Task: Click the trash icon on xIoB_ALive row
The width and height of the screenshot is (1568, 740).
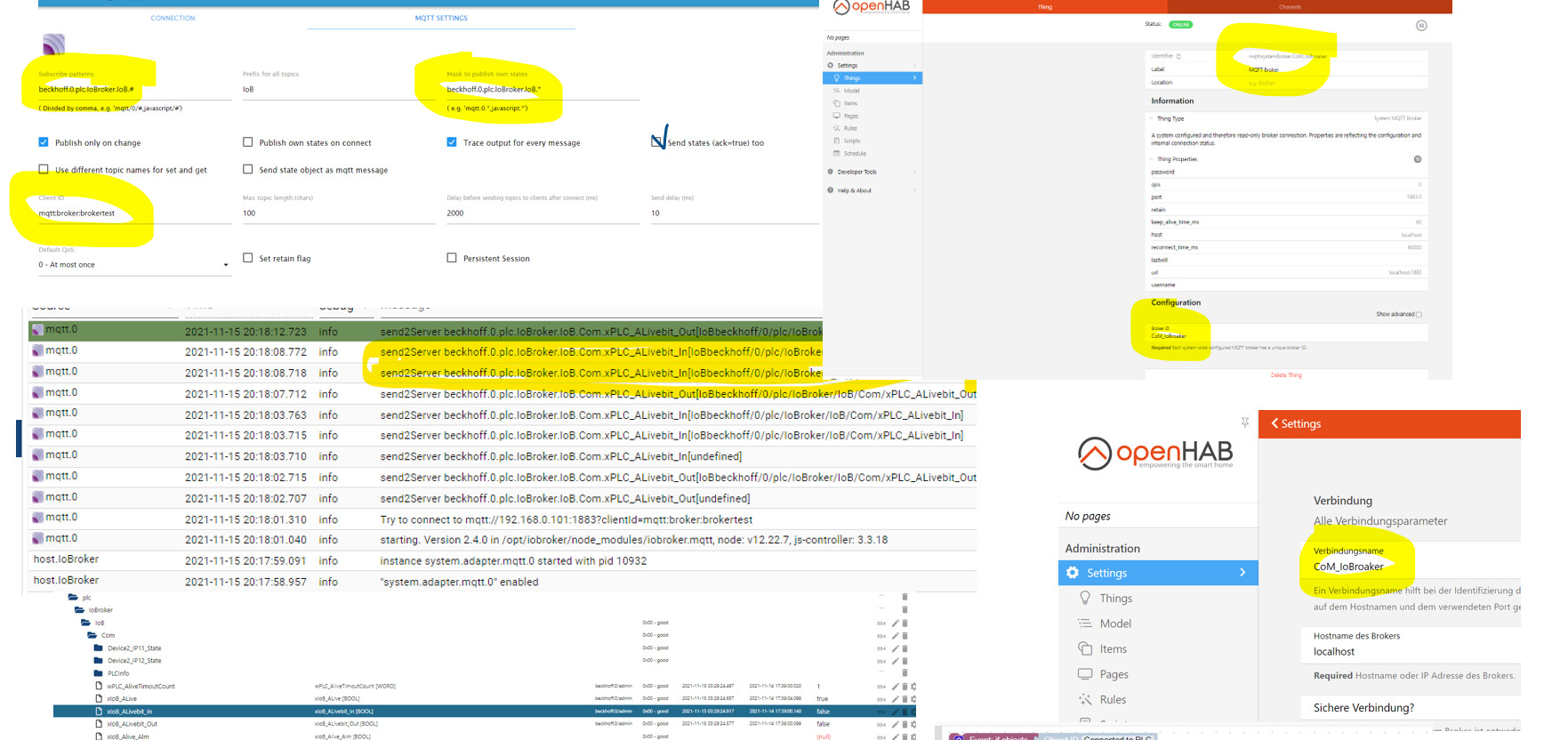Action: [x=905, y=698]
